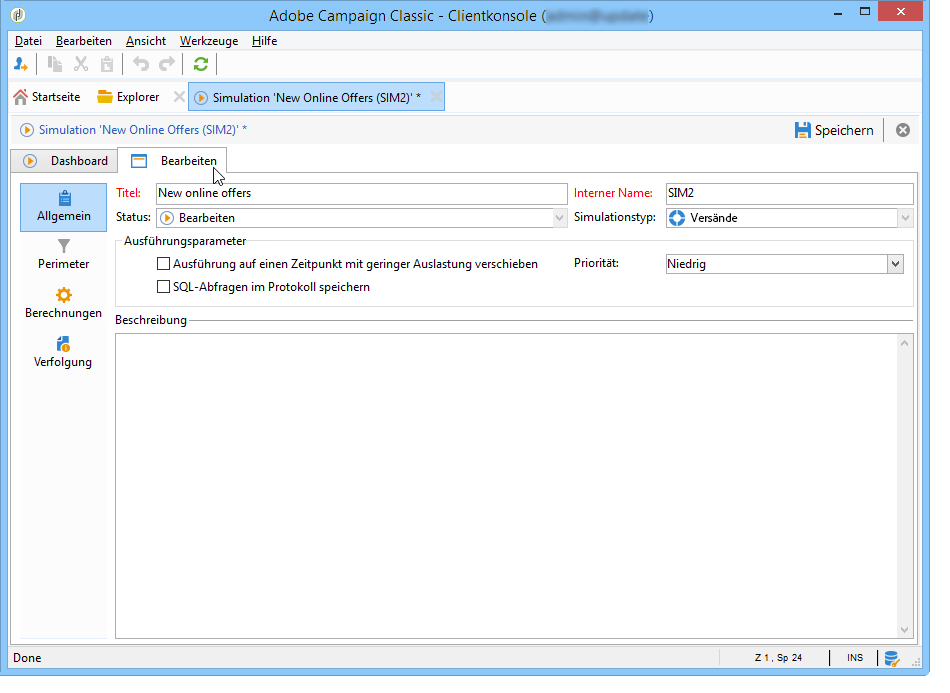Screen dimensions: 950x693
Task: Enable SQL-Abfragen im Protokoll speichern checkbox
Action: (163, 287)
